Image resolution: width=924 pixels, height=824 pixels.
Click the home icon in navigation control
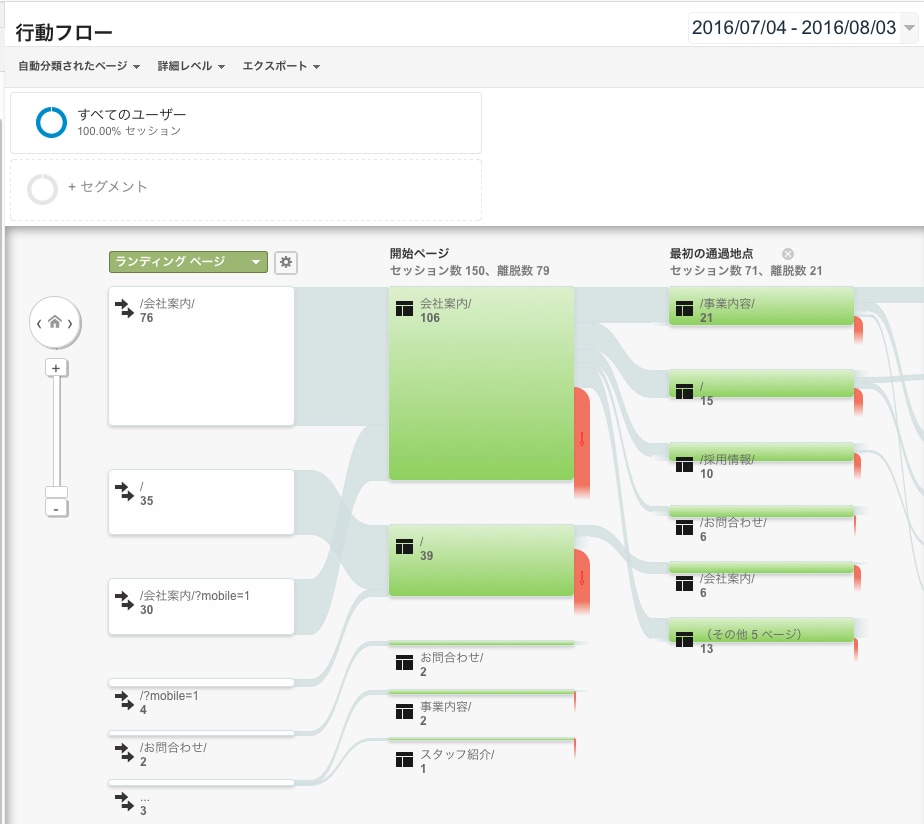click(55, 322)
